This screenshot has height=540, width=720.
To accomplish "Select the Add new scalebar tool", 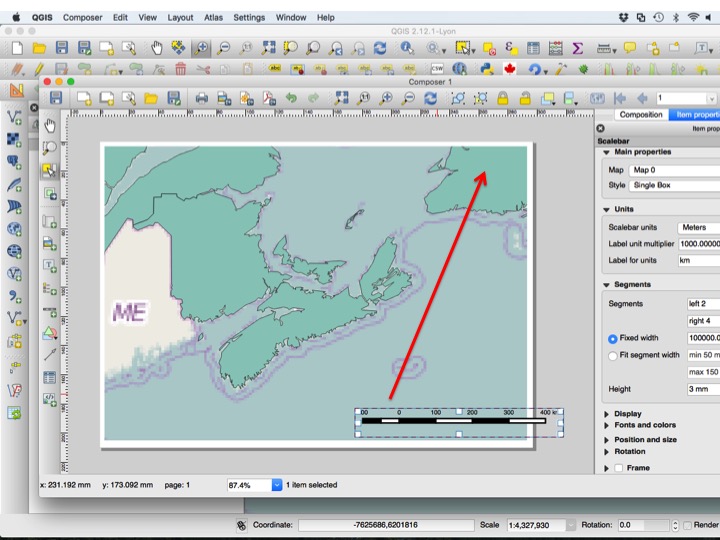I will click(50, 311).
